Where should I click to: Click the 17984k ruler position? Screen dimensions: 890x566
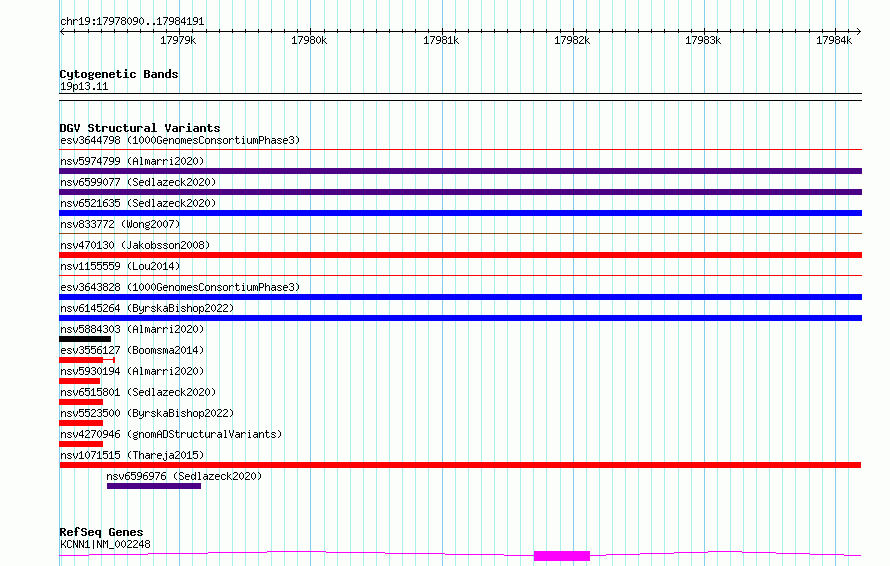834,40
